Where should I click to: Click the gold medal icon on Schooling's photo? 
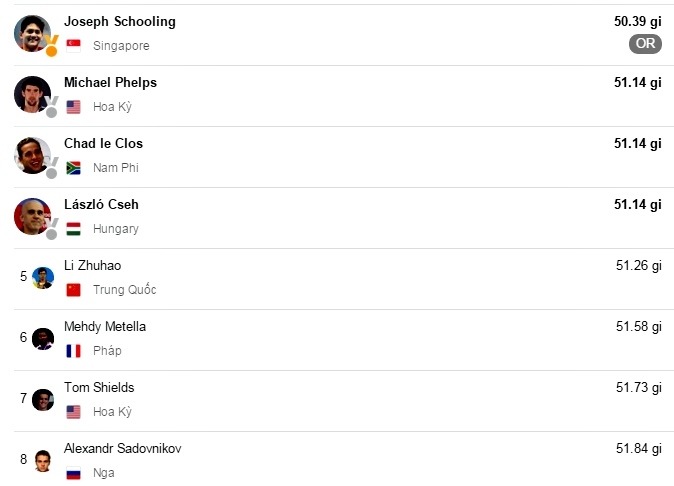(50, 45)
